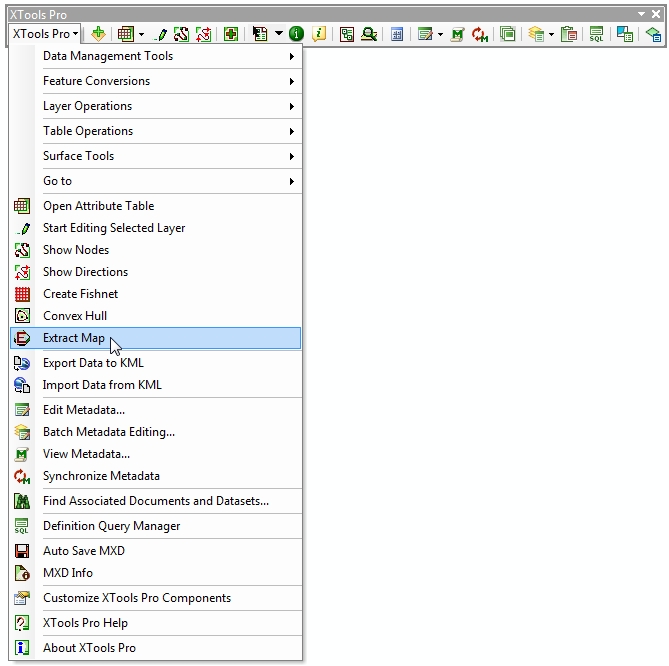Image resolution: width=669 pixels, height=666 pixels.
Task: Click the yellow arrow with green plus toolbar icon
Action: coord(99,34)
